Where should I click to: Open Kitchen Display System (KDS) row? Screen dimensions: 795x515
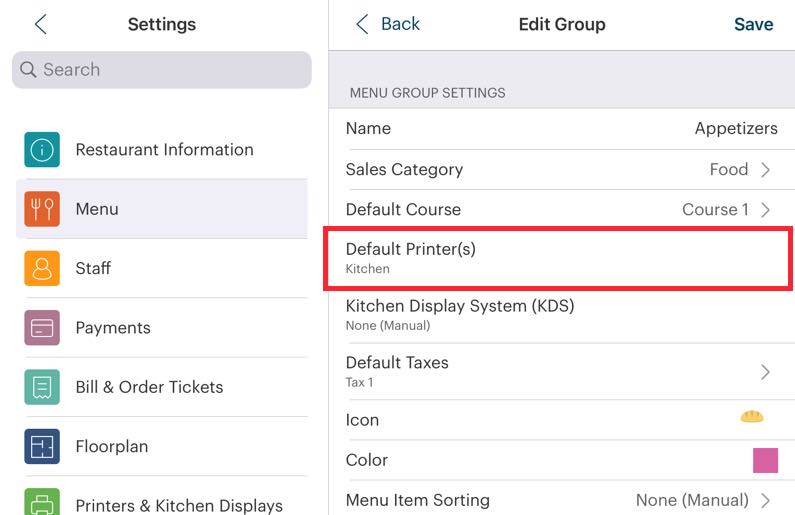click(560, 314)
